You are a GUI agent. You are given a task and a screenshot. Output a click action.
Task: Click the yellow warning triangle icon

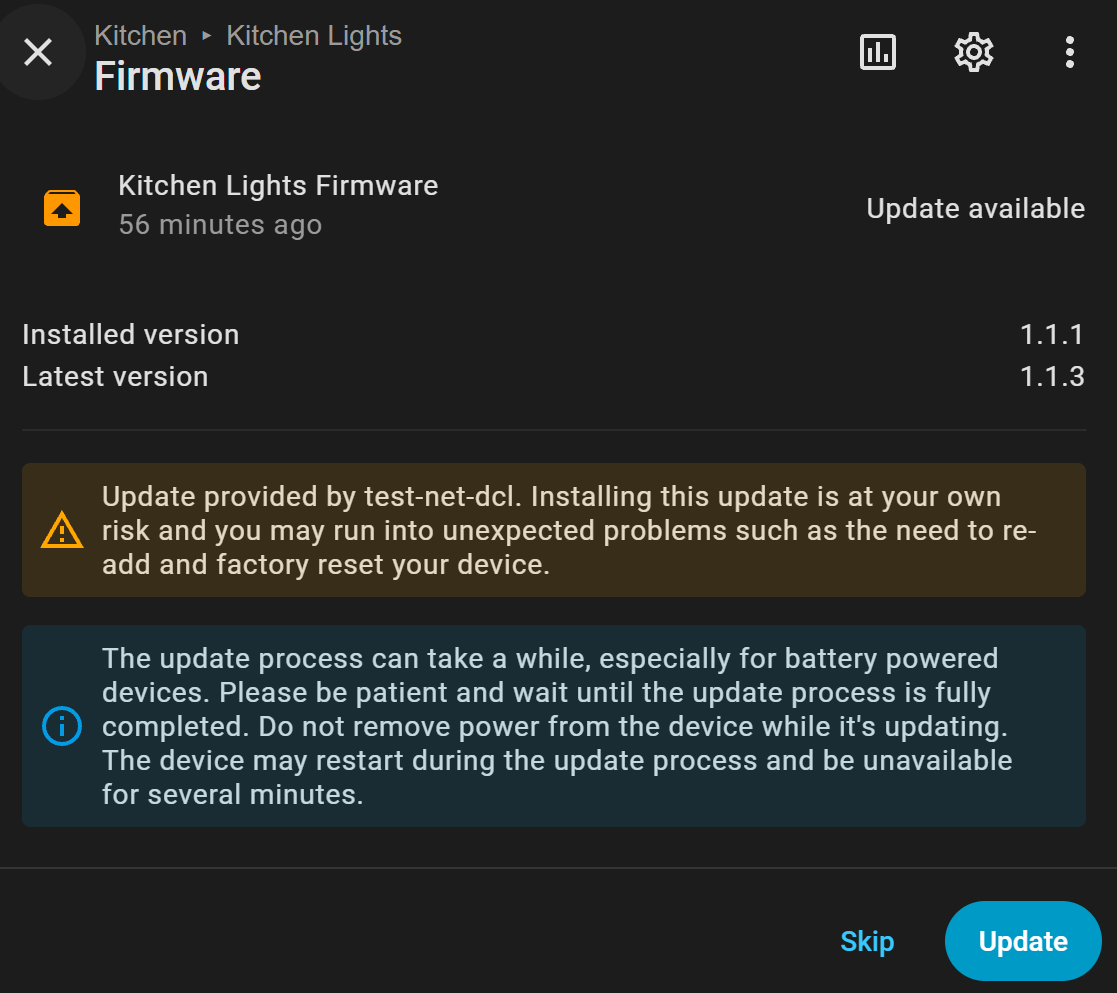62,530
